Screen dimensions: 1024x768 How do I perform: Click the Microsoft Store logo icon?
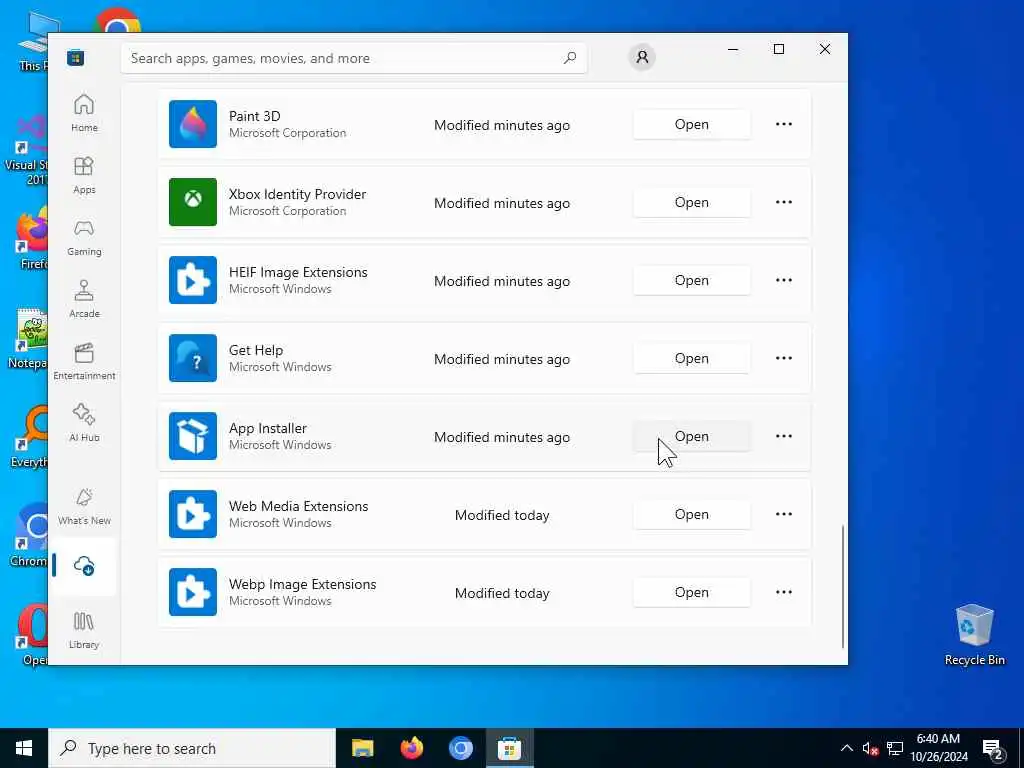tap(75, 58)
